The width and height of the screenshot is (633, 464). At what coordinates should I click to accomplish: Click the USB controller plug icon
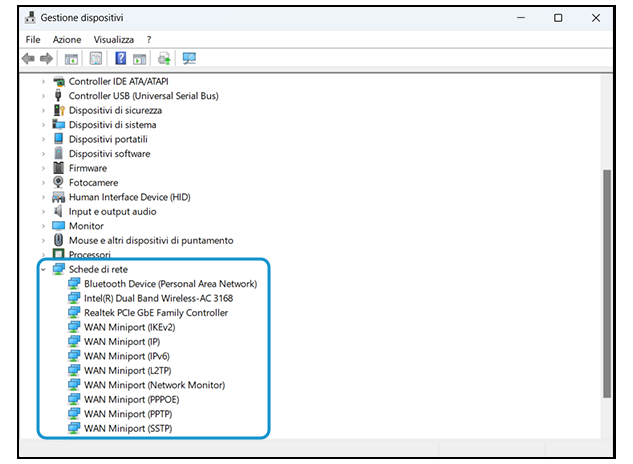(x=59, y=96)
